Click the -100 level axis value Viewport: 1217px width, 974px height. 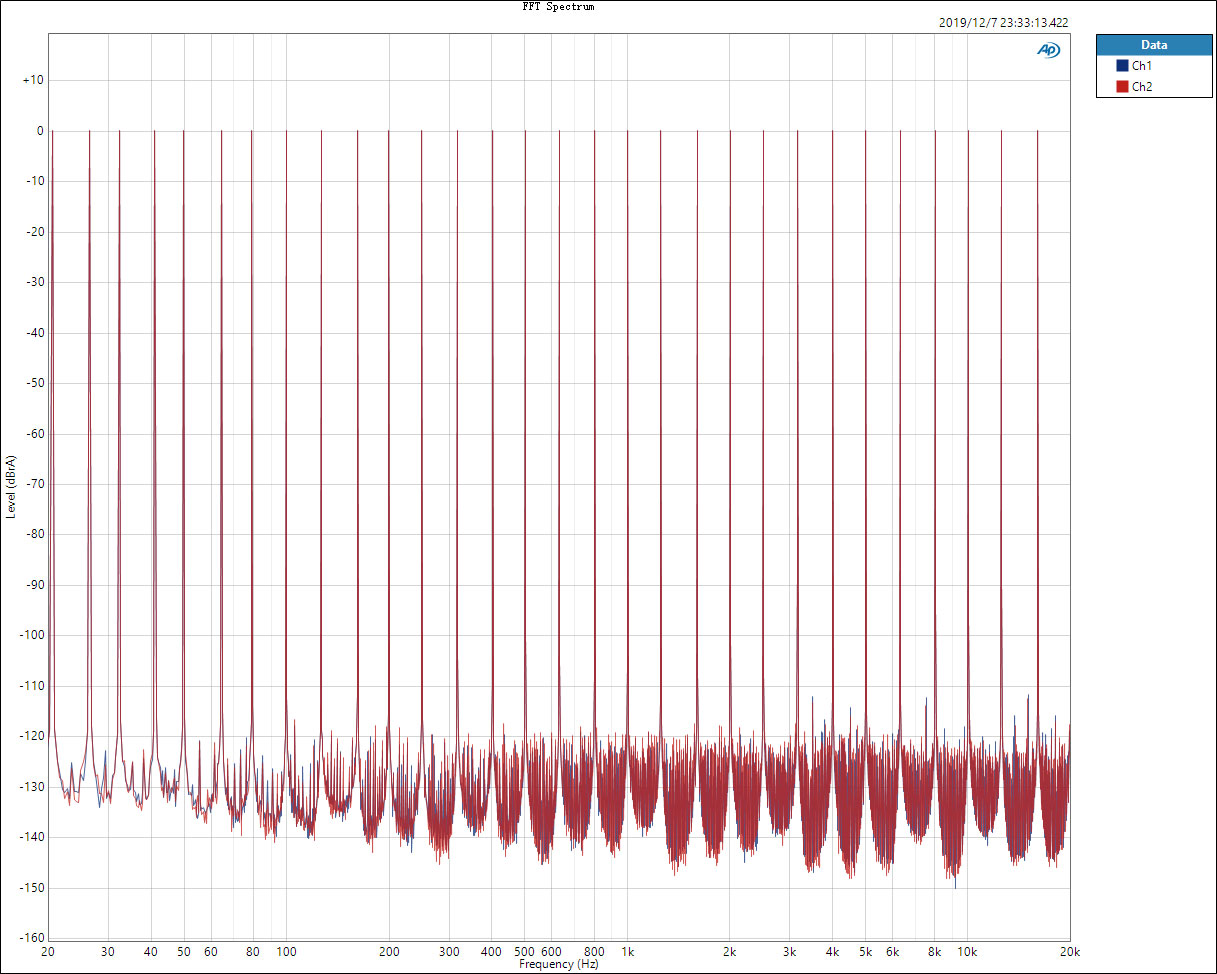click(x=31, y=635)
